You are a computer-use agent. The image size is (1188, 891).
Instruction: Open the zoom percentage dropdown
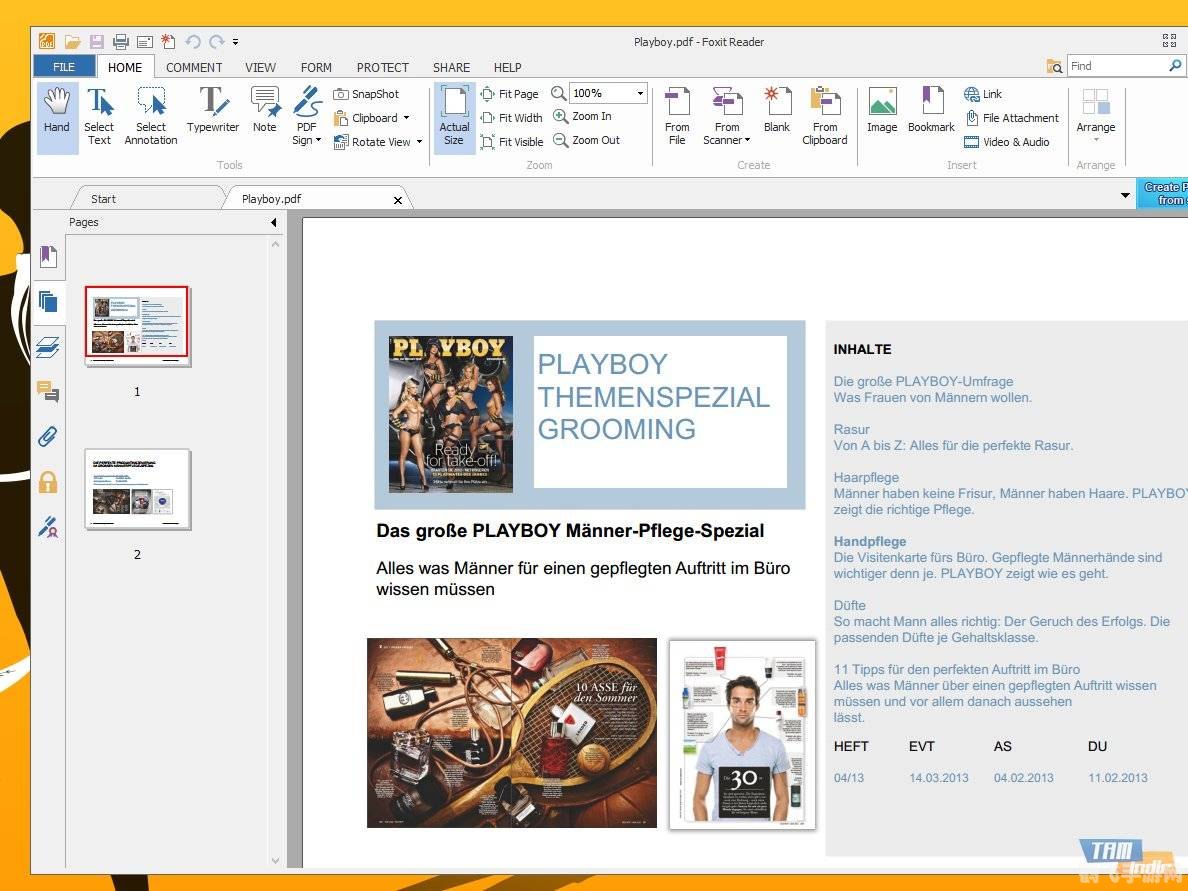coord(638,93)
